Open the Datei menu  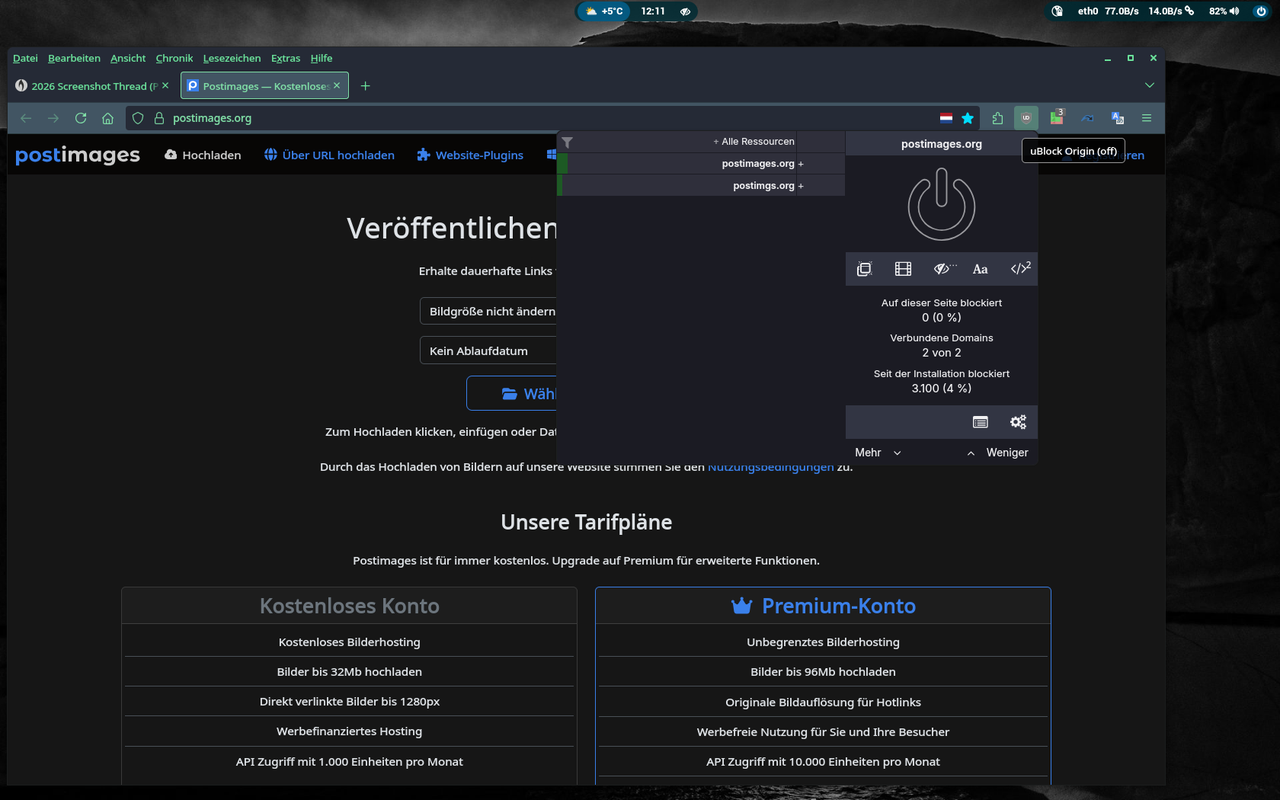tap(25, 58)
